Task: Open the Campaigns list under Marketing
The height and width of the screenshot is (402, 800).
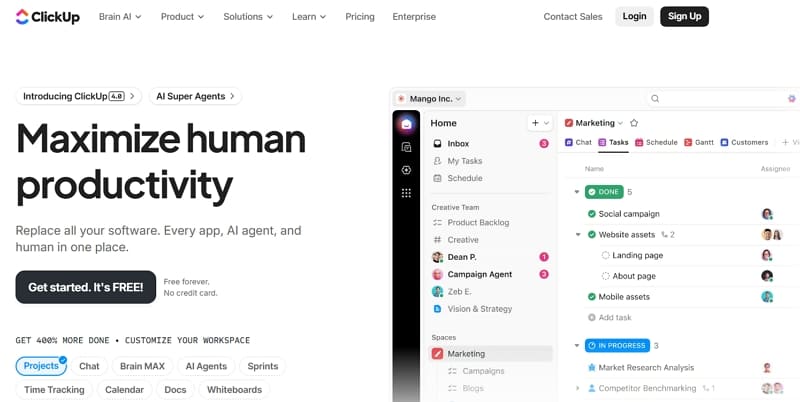Action: [x=483, y=371]
